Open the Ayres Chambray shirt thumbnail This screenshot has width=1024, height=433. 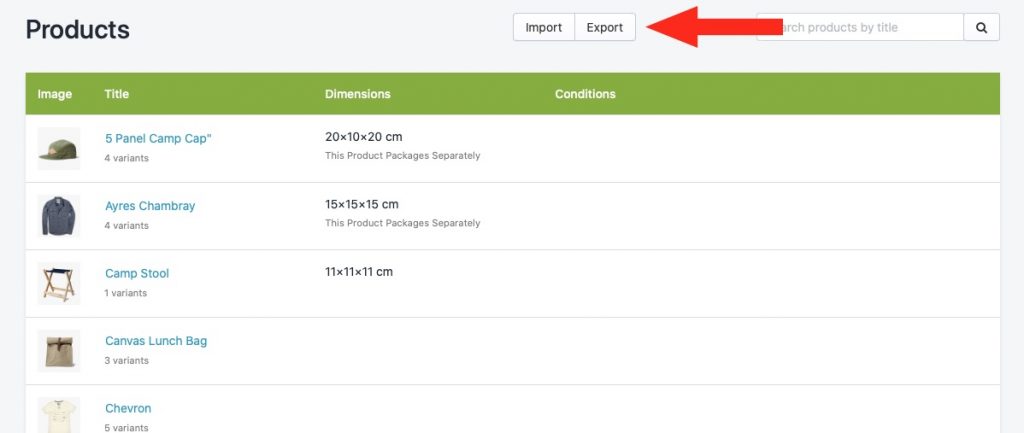pos(59,216)
